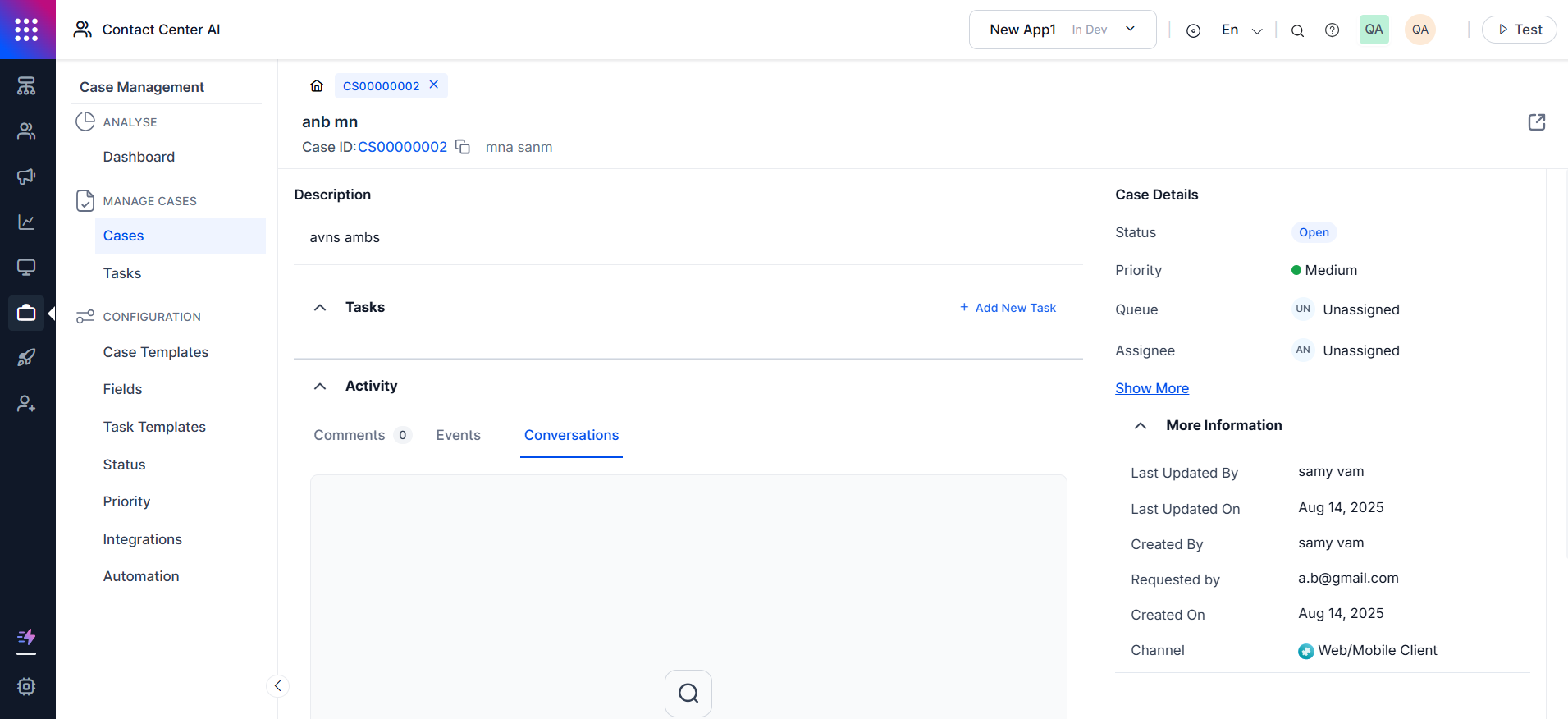Open the help question mark icon
1568x719 pixels.
click(x=1332, y=30)
